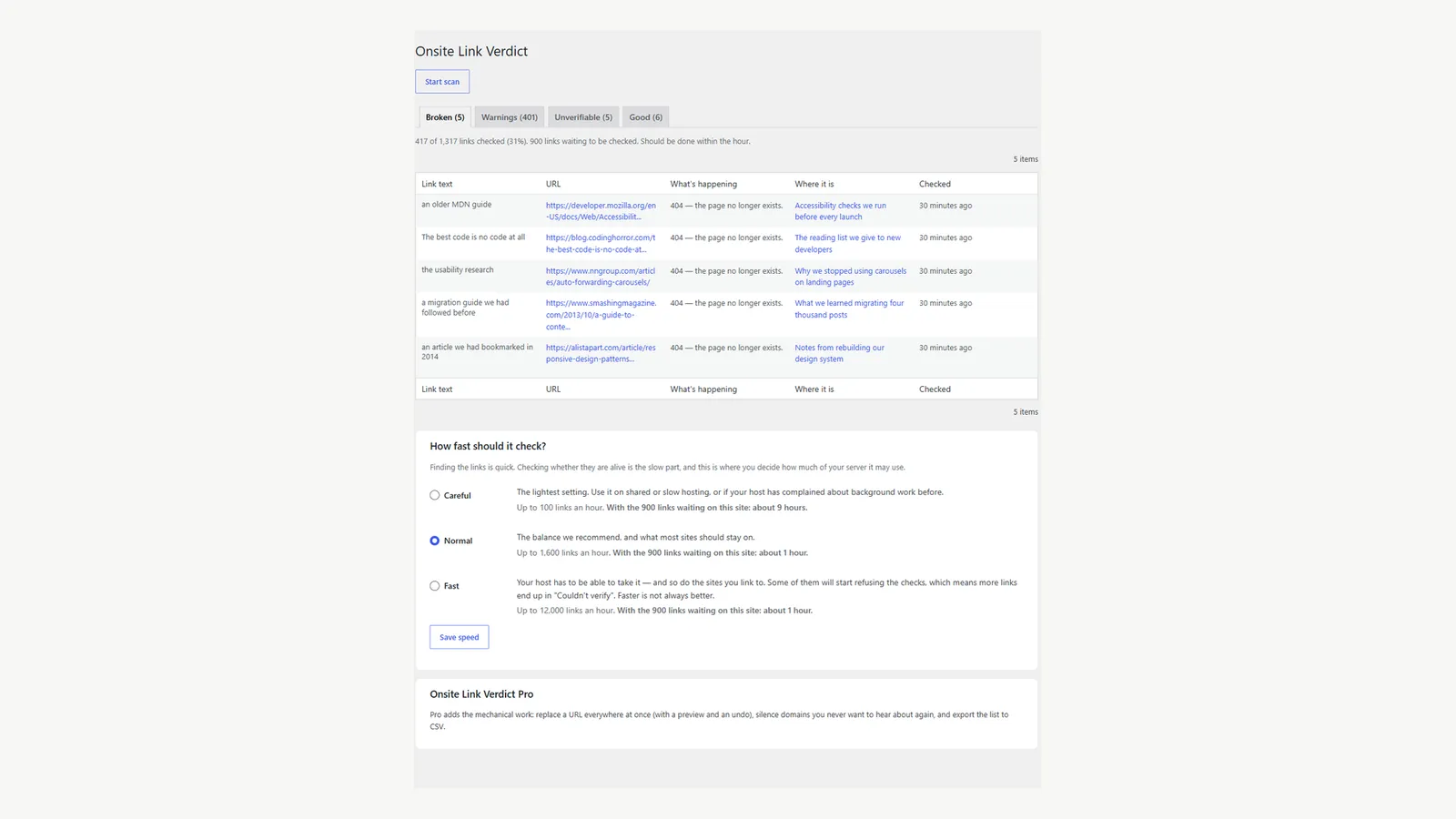Image resolution: width=1456 pixels, height=819 pixels.
Task: Click 'a migration guide we had followed before' cell
Action: tap(465, 308)
